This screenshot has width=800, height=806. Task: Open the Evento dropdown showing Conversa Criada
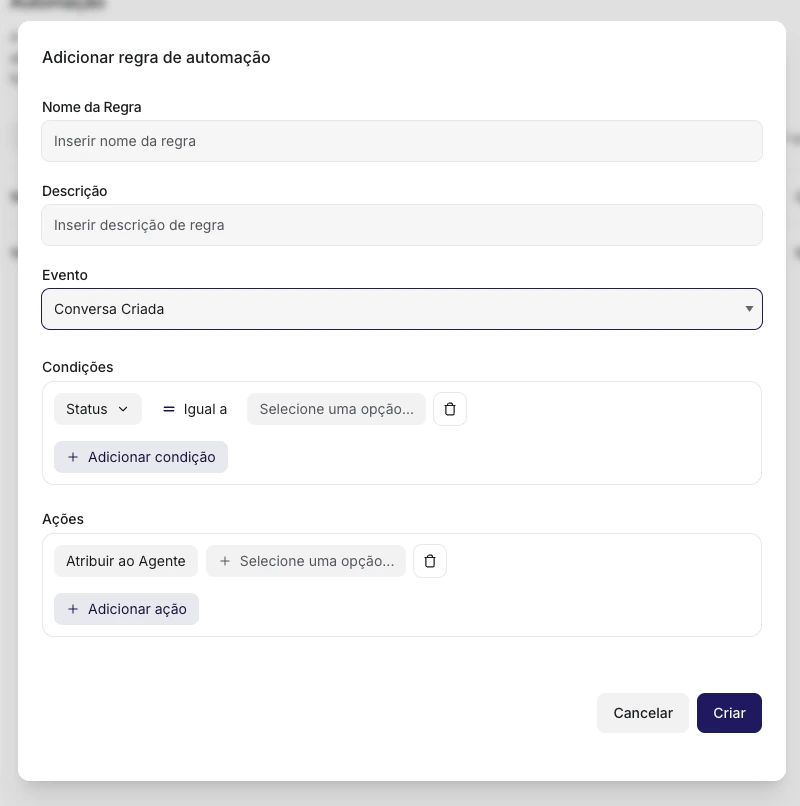(x=402, y=309)
